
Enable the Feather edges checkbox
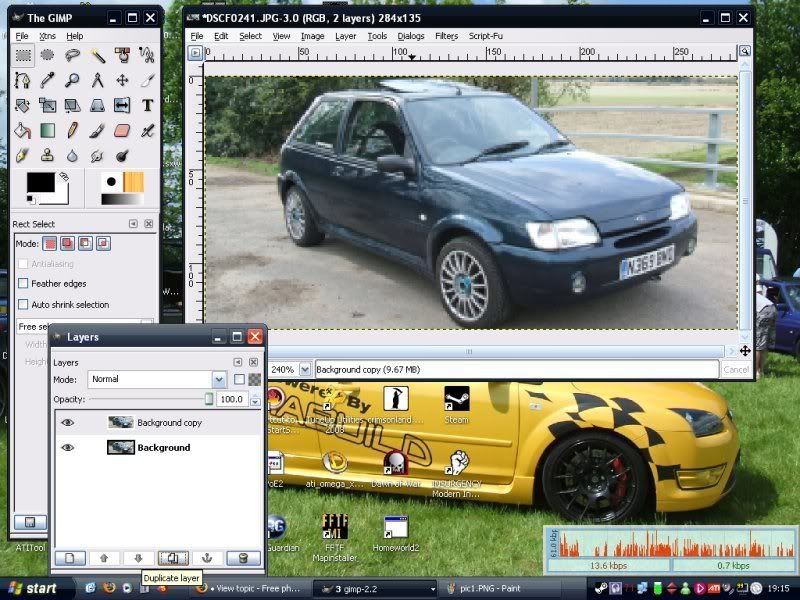pyautogui.click(x=23, y=283)
